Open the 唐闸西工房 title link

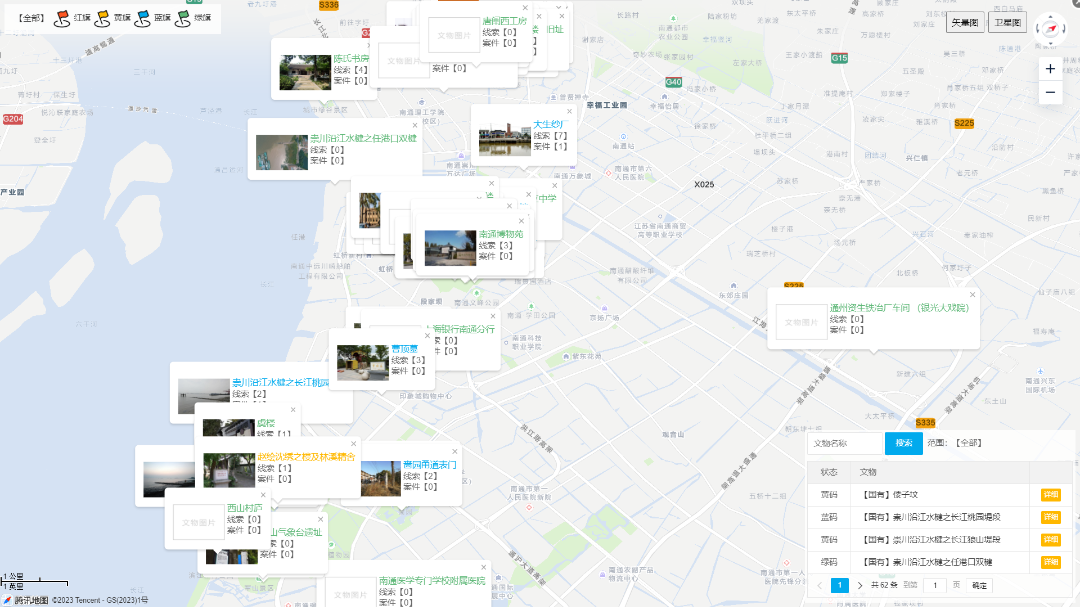[504, 21]
